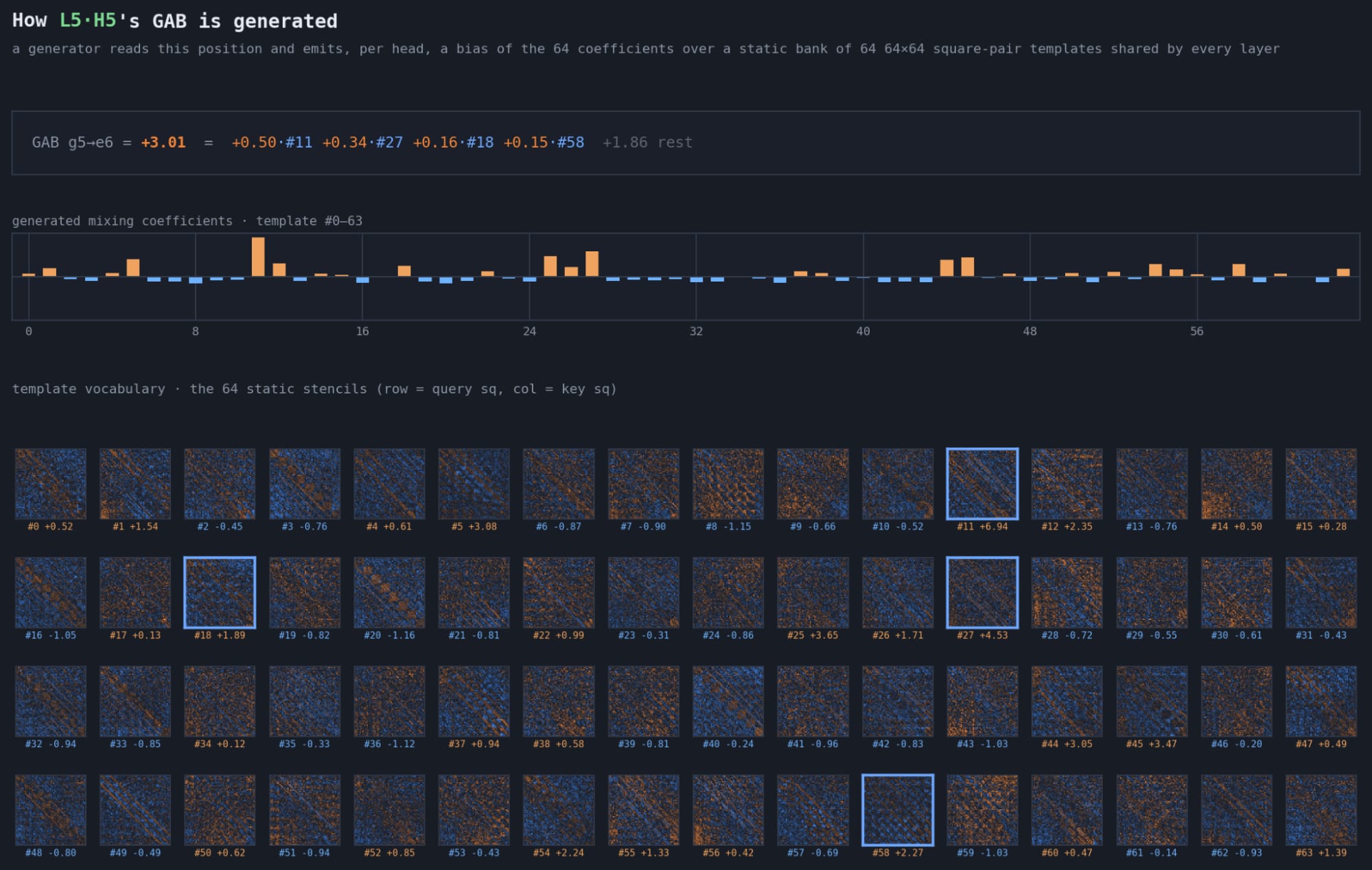Pick stencil thumbnail #43
Image resolution: width=1372 pixels, height=870 pixels.
[x=982, y=701]
